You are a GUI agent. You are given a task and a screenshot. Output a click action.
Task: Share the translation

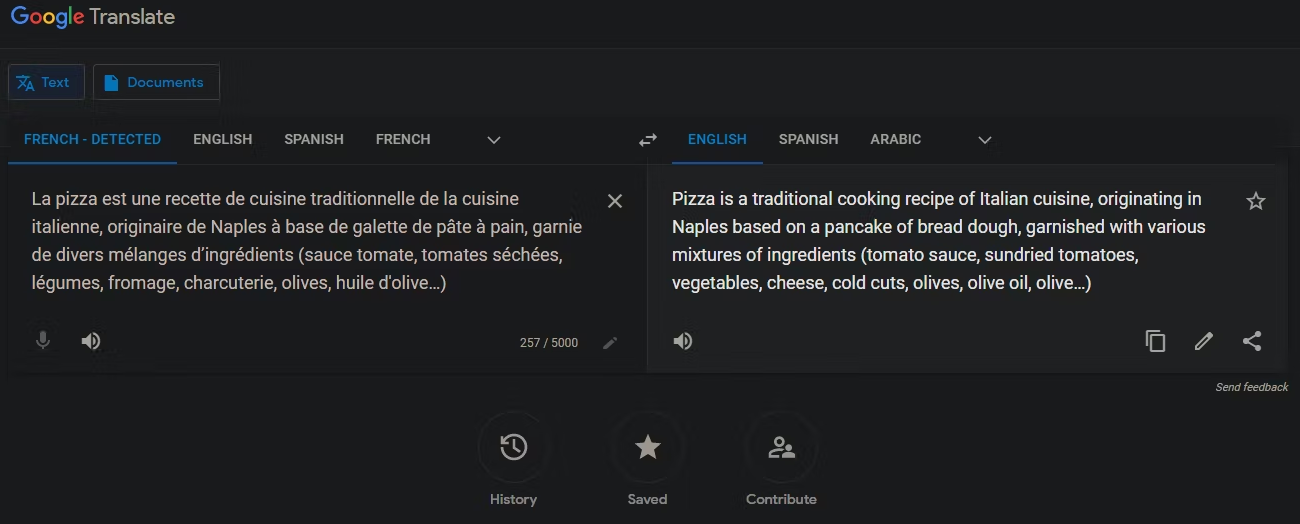pos(1252,341)
